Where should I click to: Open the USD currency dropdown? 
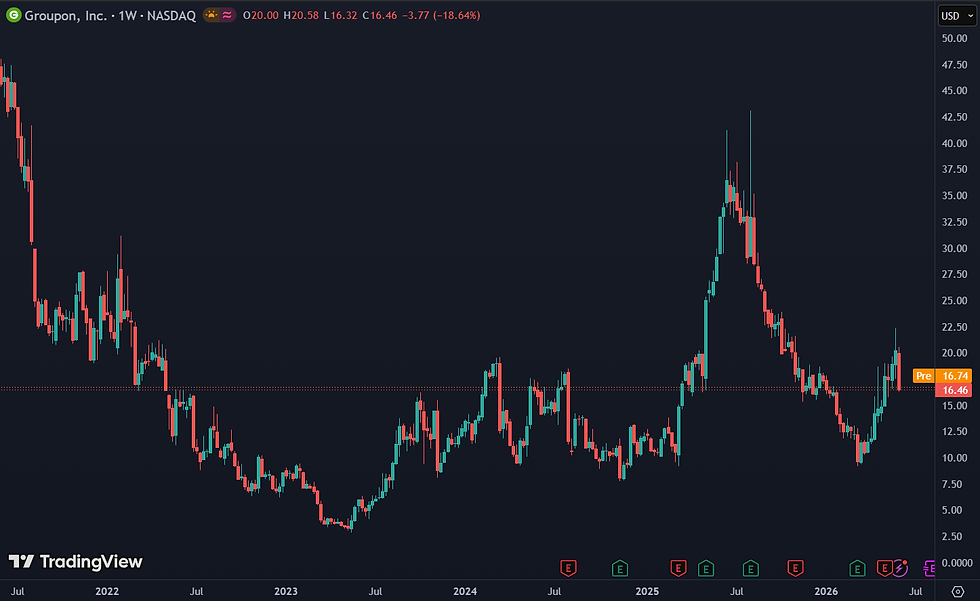(x=957, y=16)
